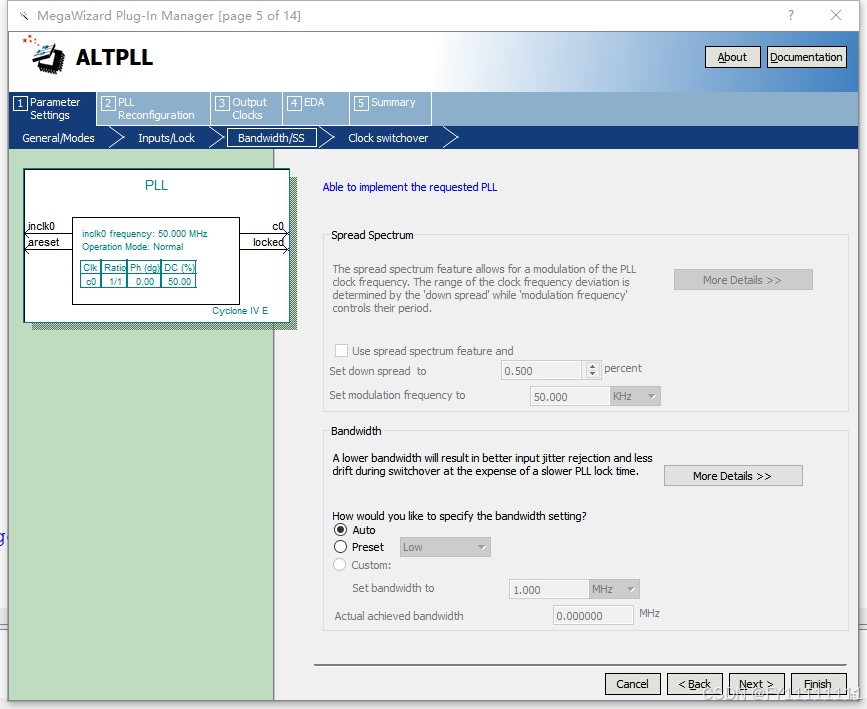Screen dimensions: 867x709
Task: Click the Actual achieved bandwidth field
Action: [x=593, y=615]
